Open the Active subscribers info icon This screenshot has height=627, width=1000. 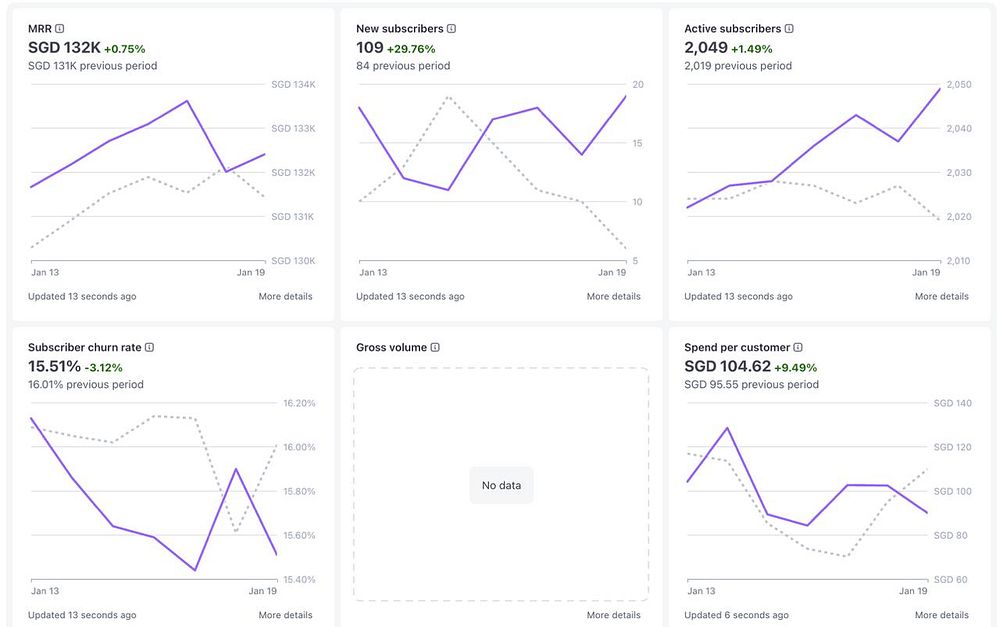click(x=789, y=29)
